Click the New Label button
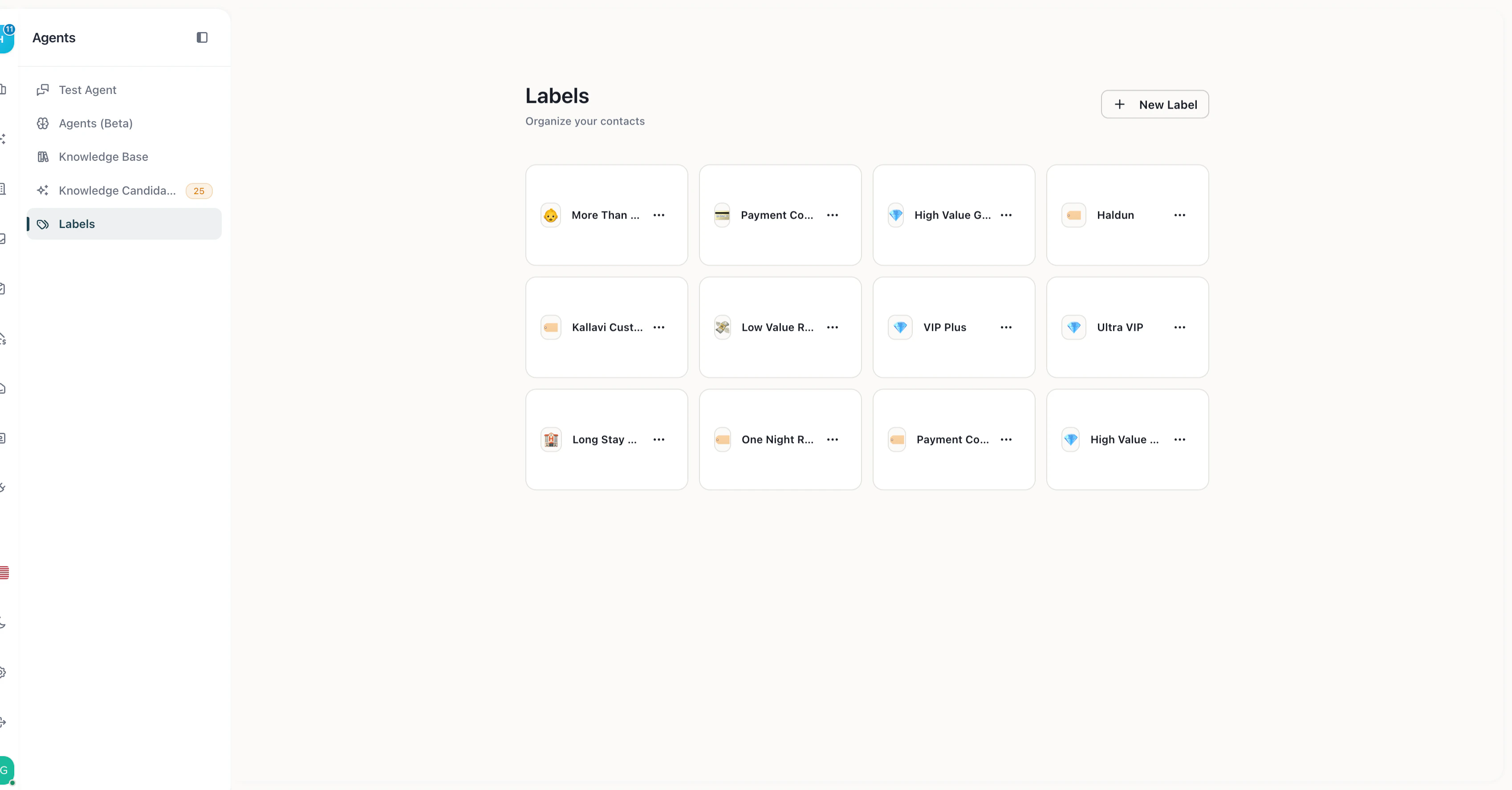This screenshot has width=1512, height=790. click(1154, 105)
